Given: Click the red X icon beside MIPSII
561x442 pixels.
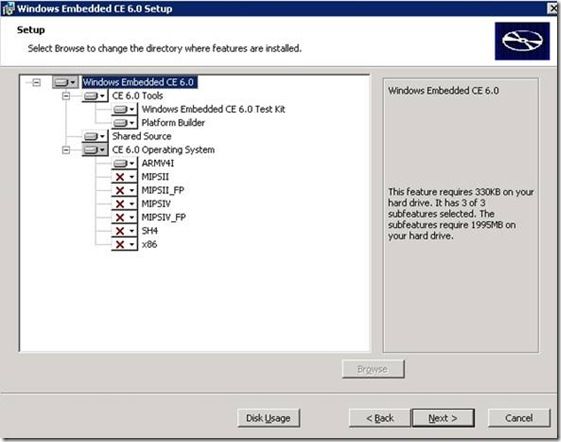Looking at the screenshot, I should click(x=120, y=177).
